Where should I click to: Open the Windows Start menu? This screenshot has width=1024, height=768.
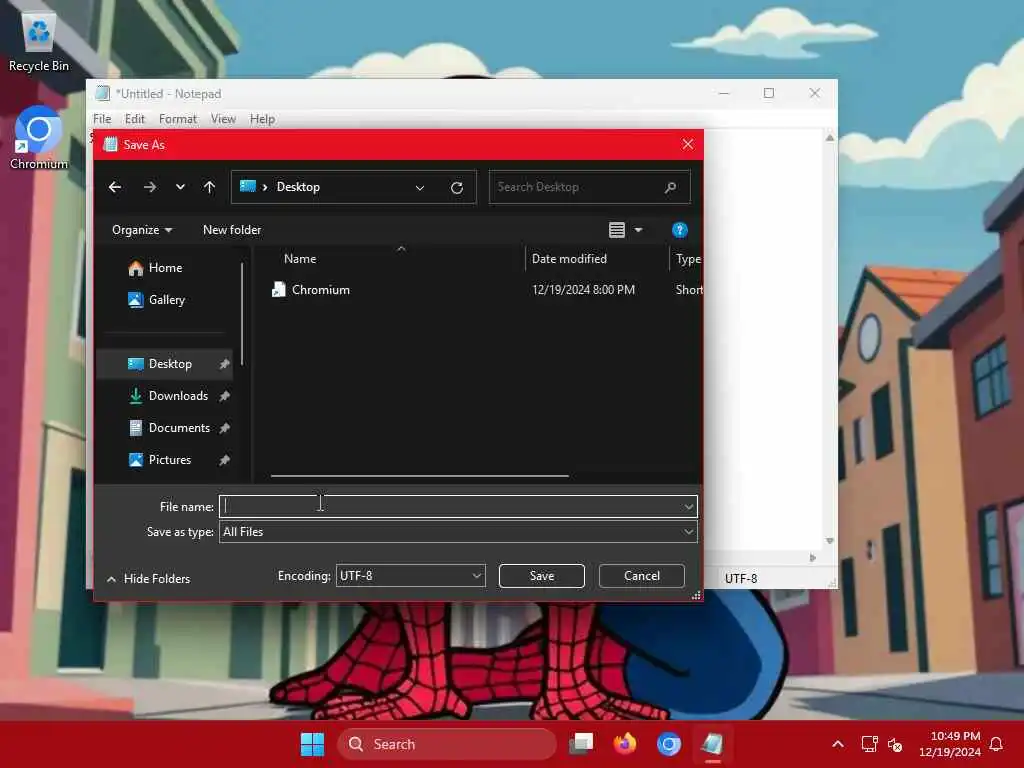312,744
